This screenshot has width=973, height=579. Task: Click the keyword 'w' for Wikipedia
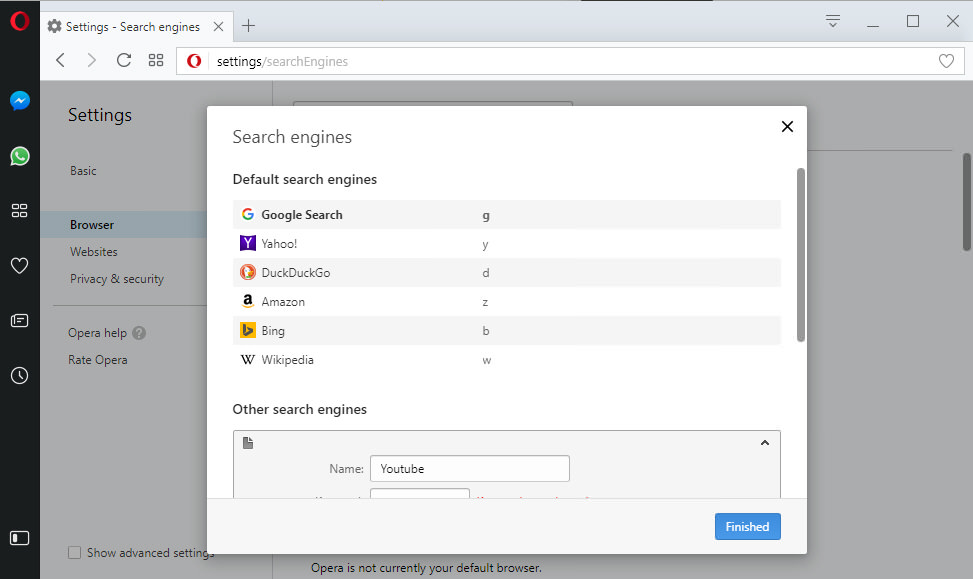tap(486, 361)
